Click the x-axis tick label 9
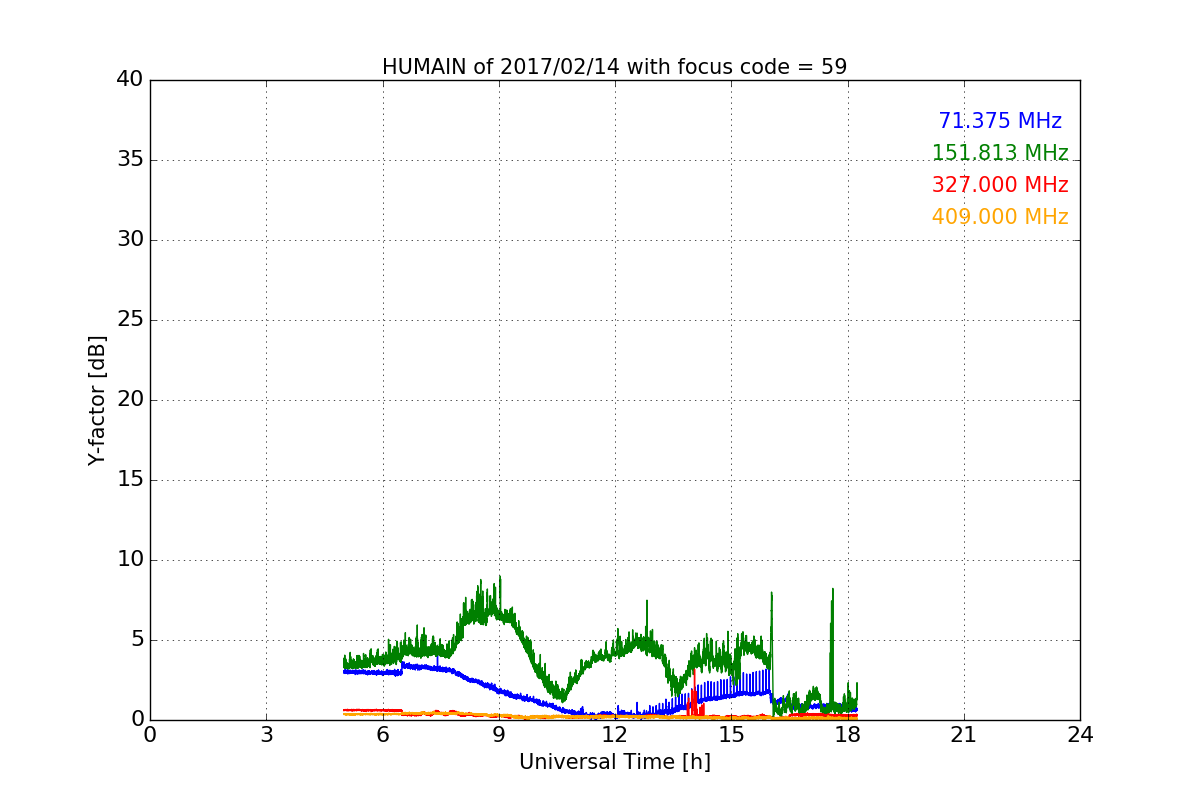 point(499,735)
